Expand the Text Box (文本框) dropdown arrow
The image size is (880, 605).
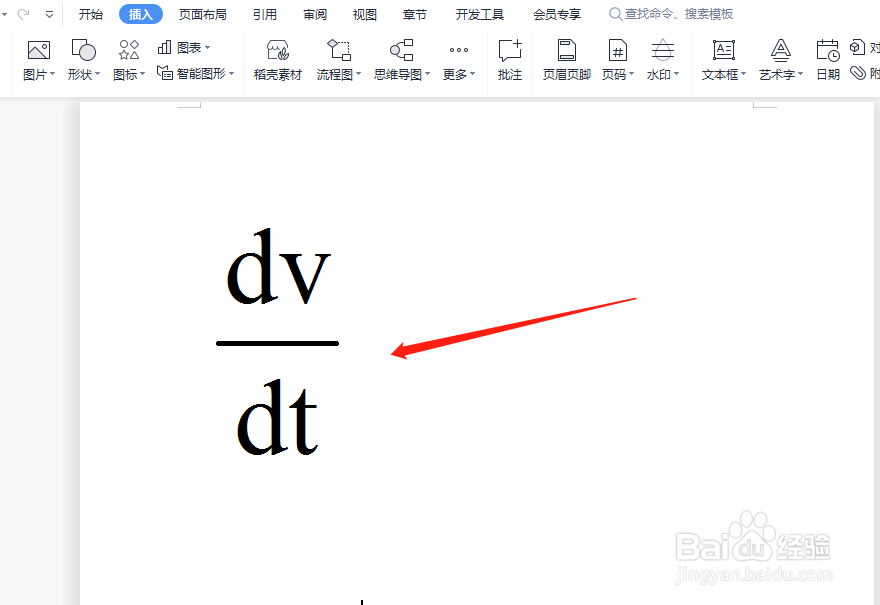(x=744, y=74)
